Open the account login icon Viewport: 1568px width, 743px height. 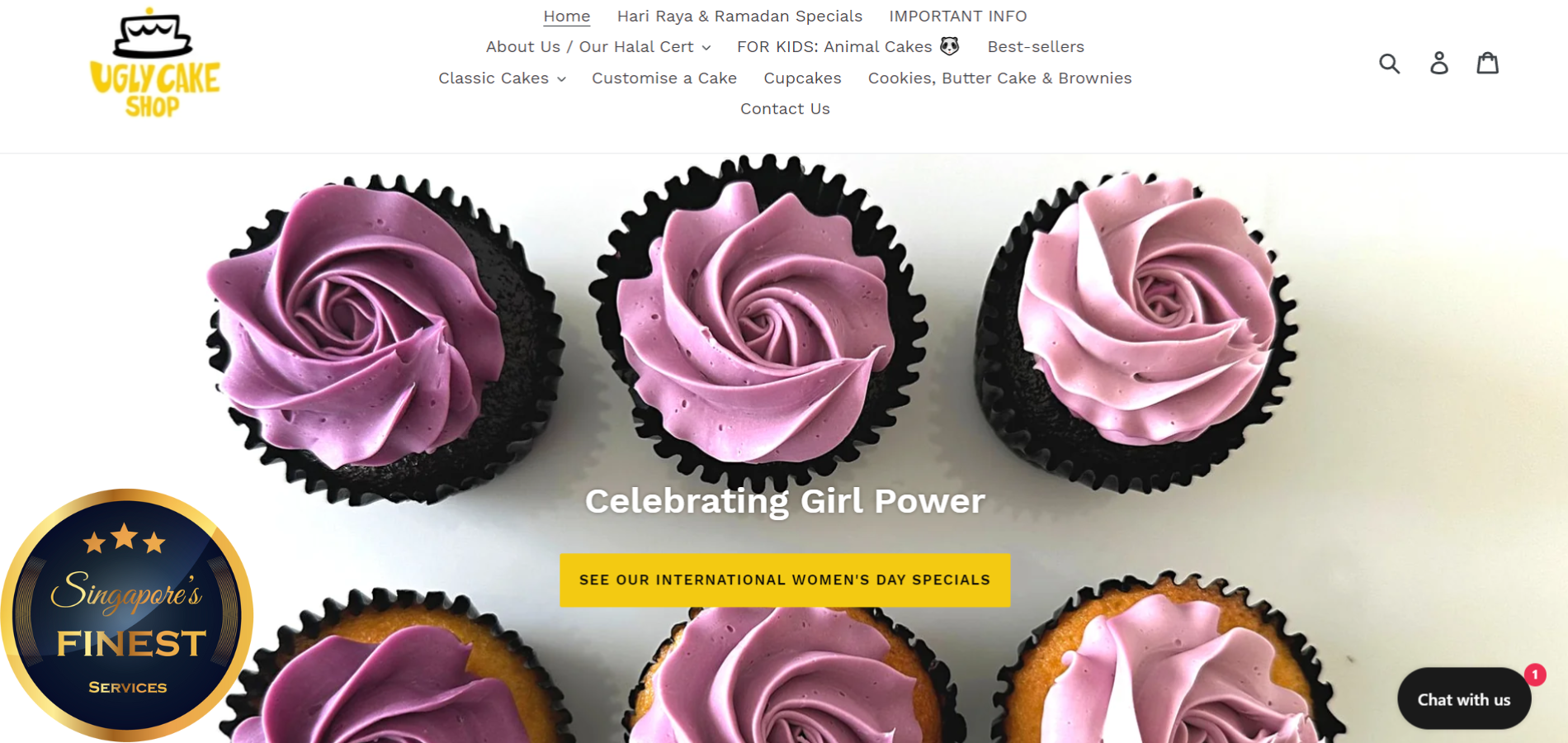[x=1439, y=64]
